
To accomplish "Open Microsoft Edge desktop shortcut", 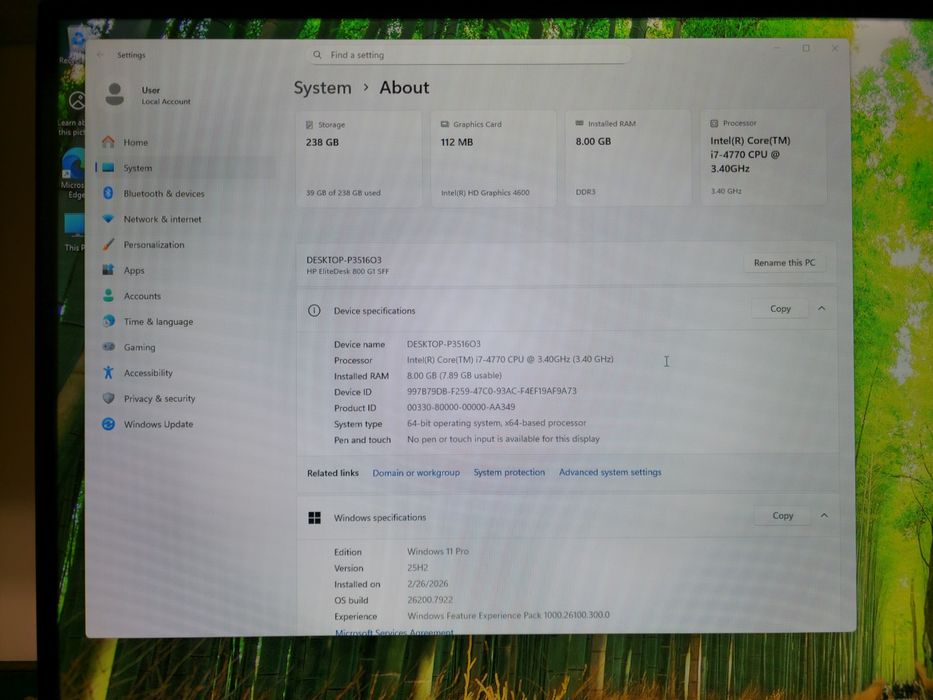I will 74,173.
